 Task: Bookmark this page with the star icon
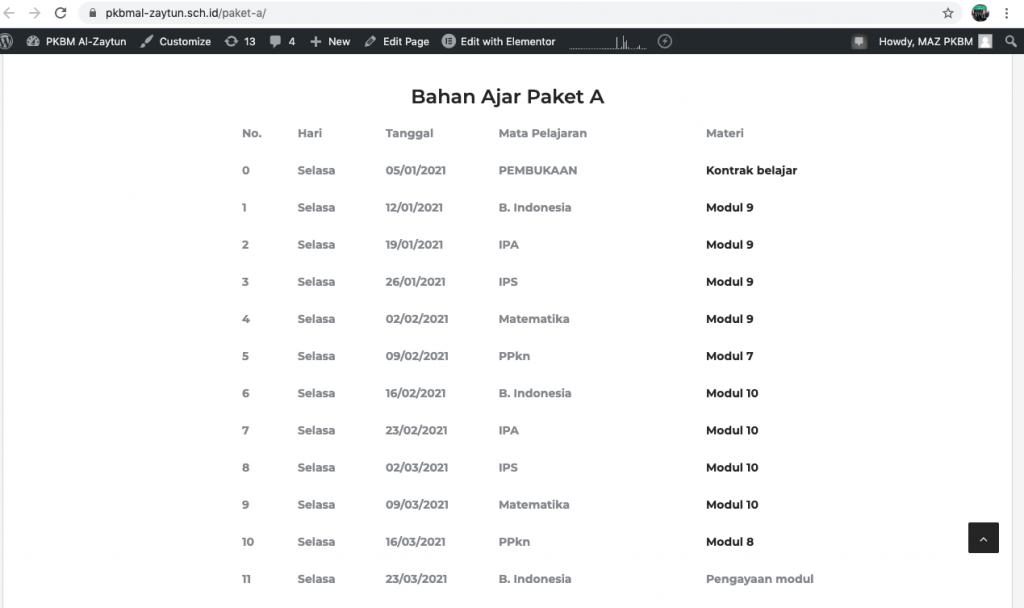948,13
